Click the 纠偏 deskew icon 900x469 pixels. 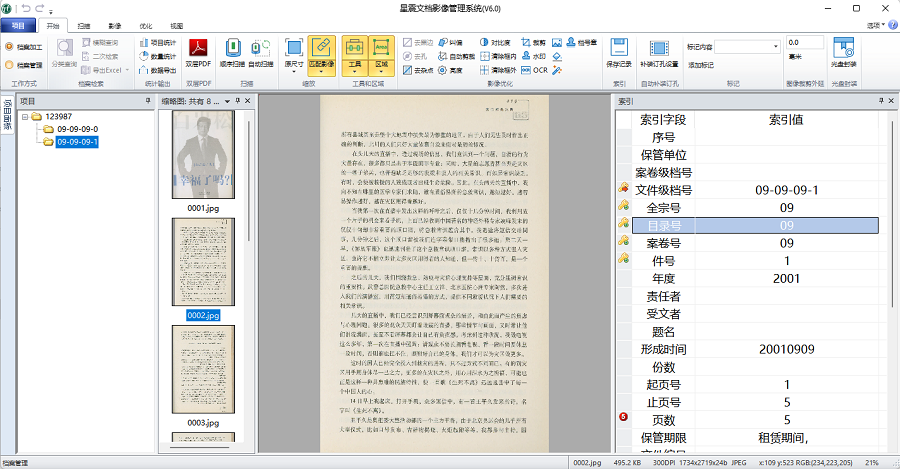click(x=443, y=42)
